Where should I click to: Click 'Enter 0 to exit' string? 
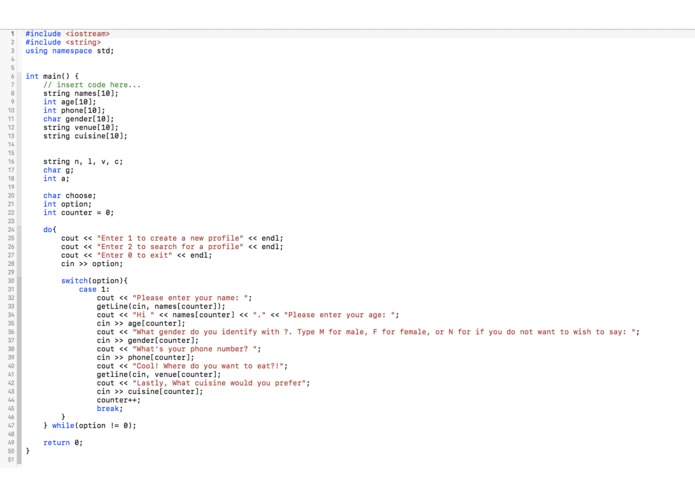(x=134, y=255)
